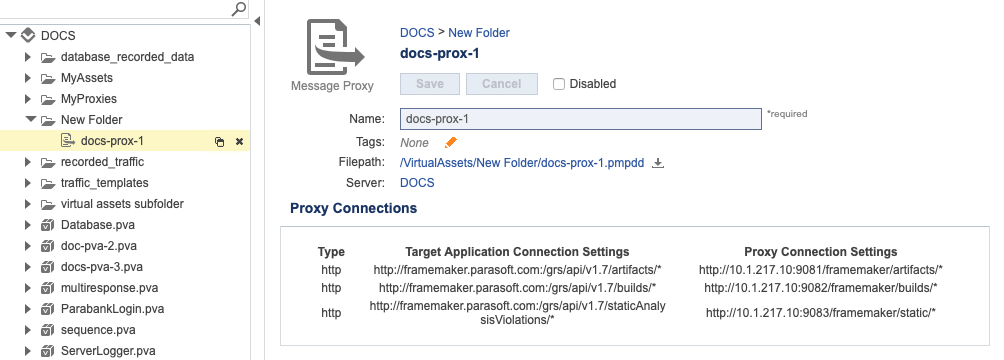Click the search magnifier icon

click(x=238, y=8)
